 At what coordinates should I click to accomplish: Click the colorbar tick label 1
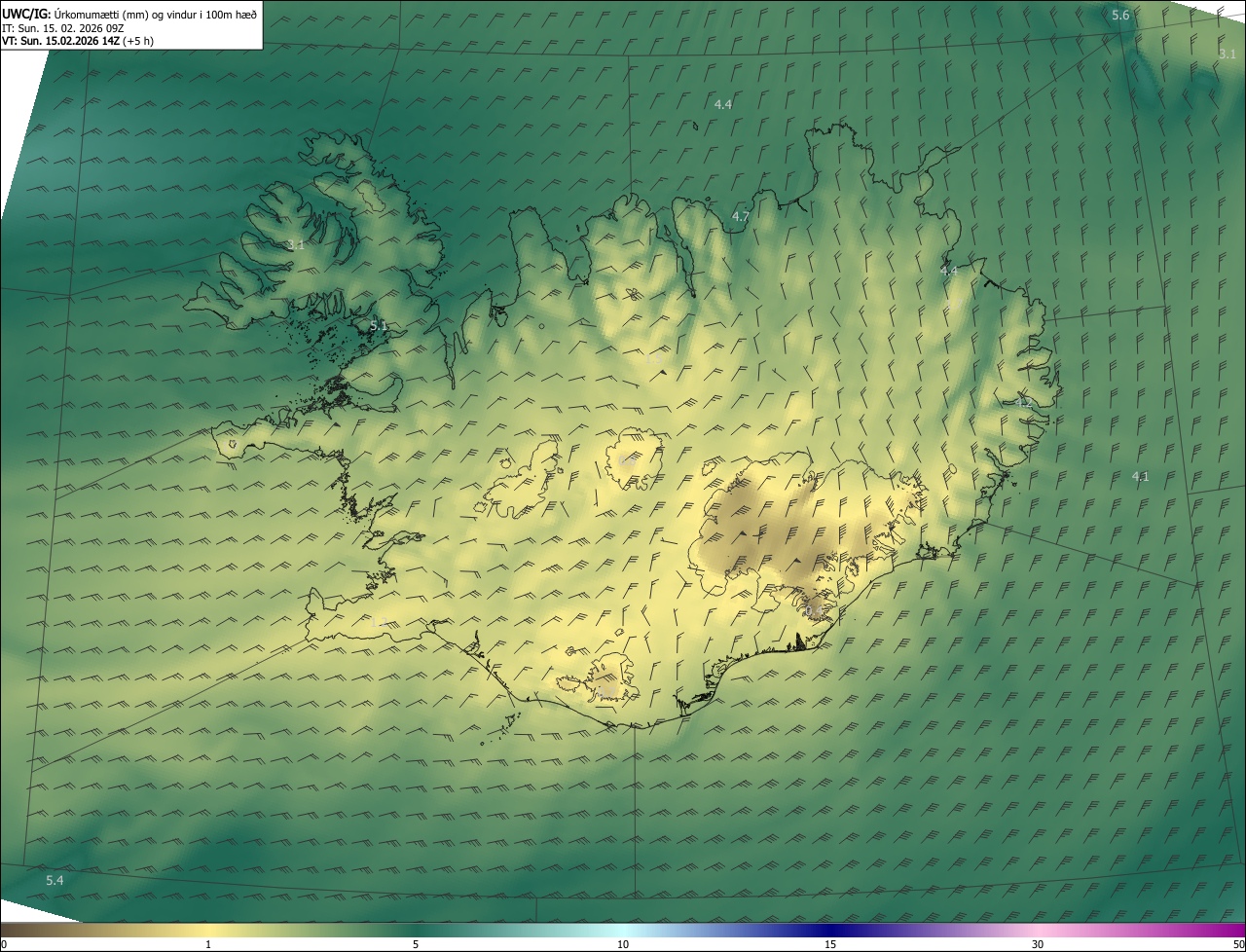208,944
